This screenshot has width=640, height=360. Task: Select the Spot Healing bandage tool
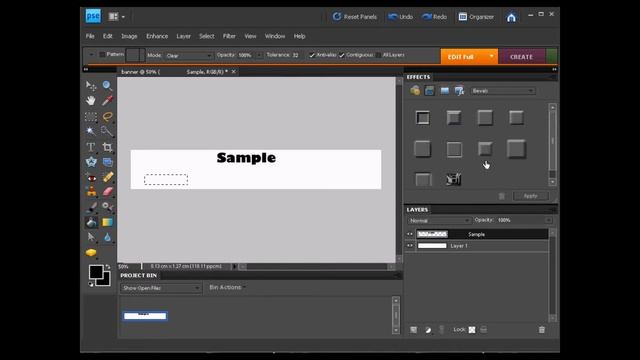coord(107,177)
